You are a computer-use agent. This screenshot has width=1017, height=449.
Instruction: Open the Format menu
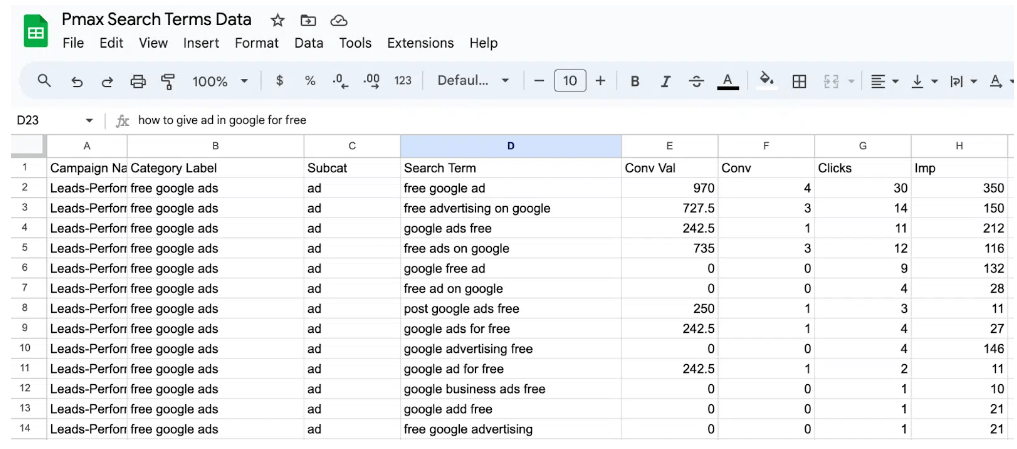tap(257, 43)
